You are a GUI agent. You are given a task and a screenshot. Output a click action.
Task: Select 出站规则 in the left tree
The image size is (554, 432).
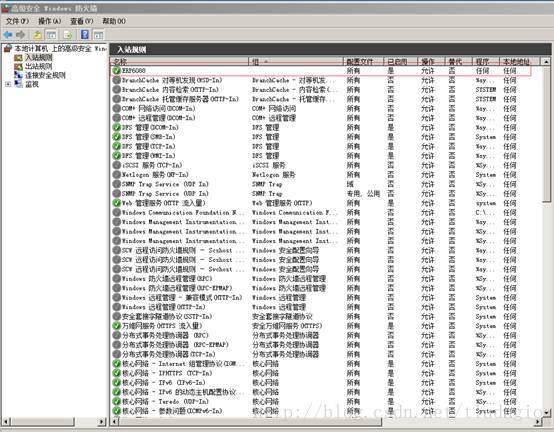click(39, 66)
